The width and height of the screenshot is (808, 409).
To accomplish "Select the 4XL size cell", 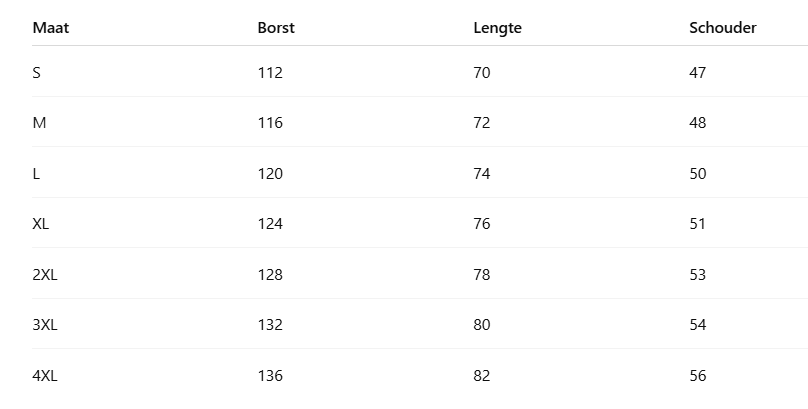I will click(x=45, y=376).
